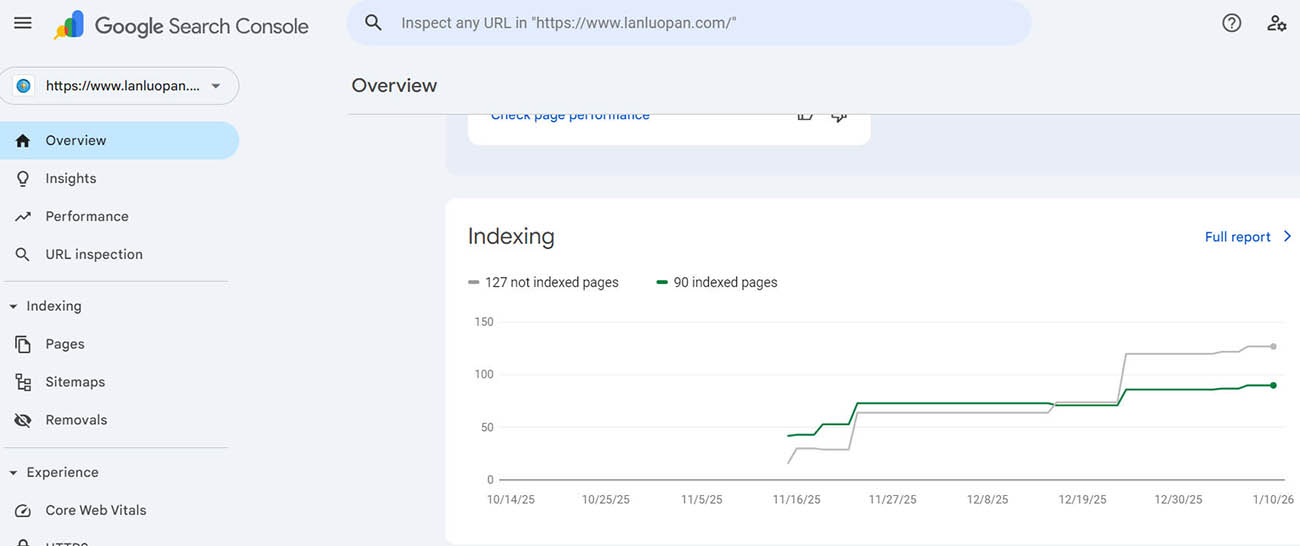Click the Core Web Vitals gauge icon

[23, 510]
